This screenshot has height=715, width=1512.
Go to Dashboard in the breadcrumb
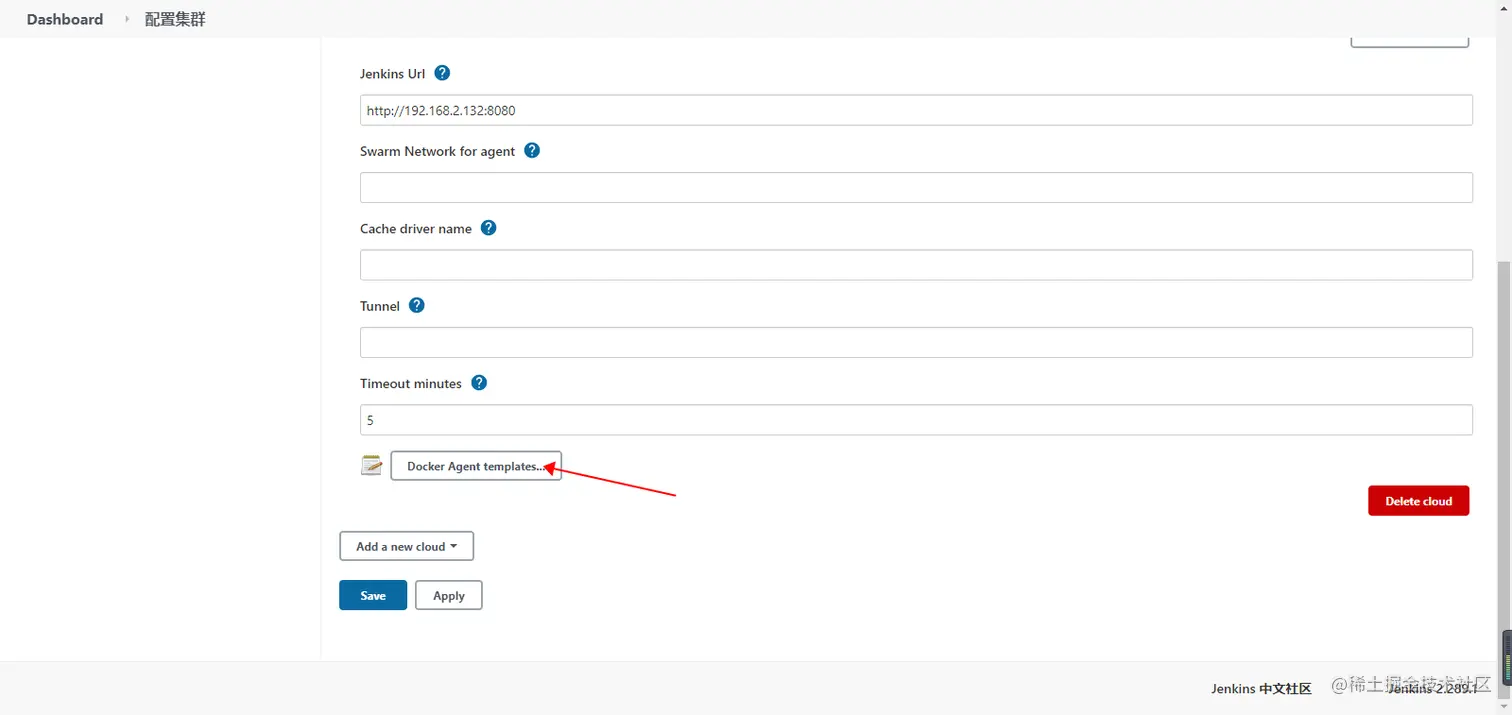(65, 19)
